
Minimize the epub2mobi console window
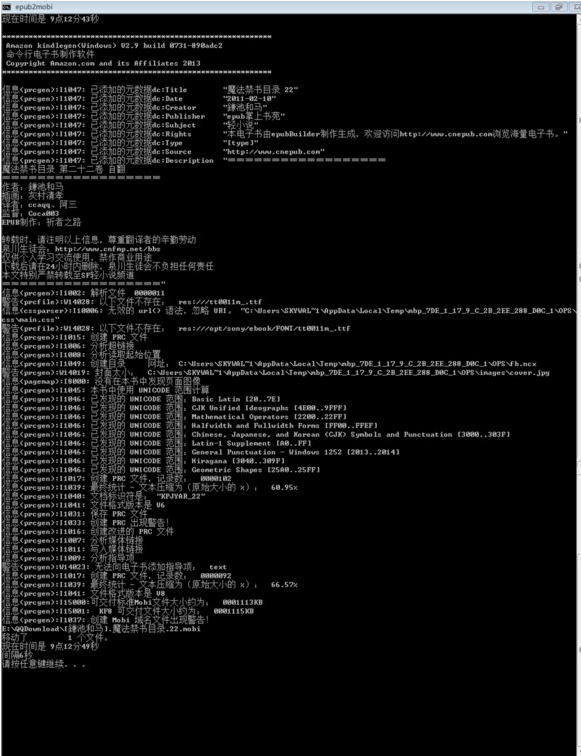click(540, 7)
